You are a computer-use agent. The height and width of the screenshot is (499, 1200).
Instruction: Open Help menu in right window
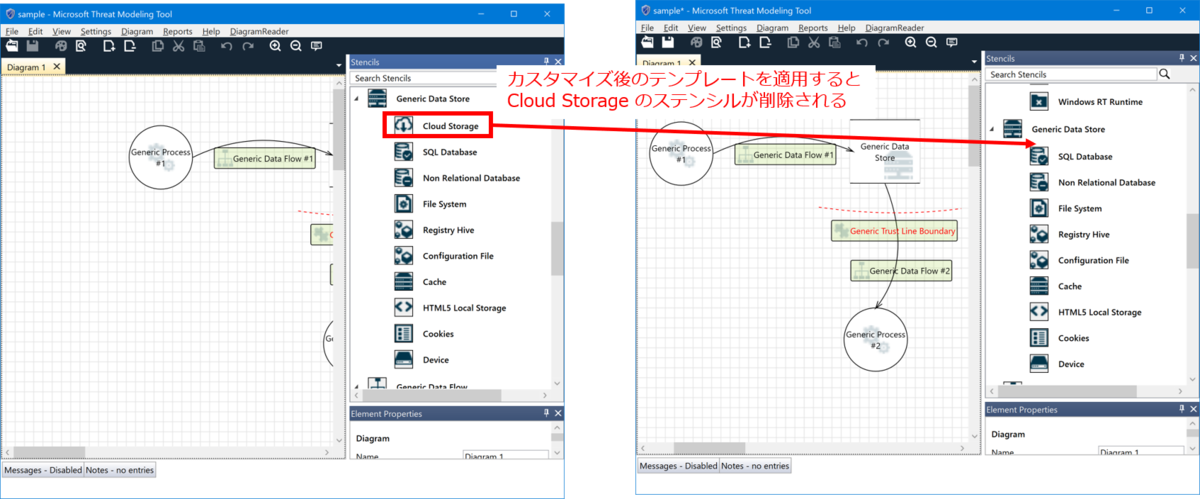[x=847, y=28]
